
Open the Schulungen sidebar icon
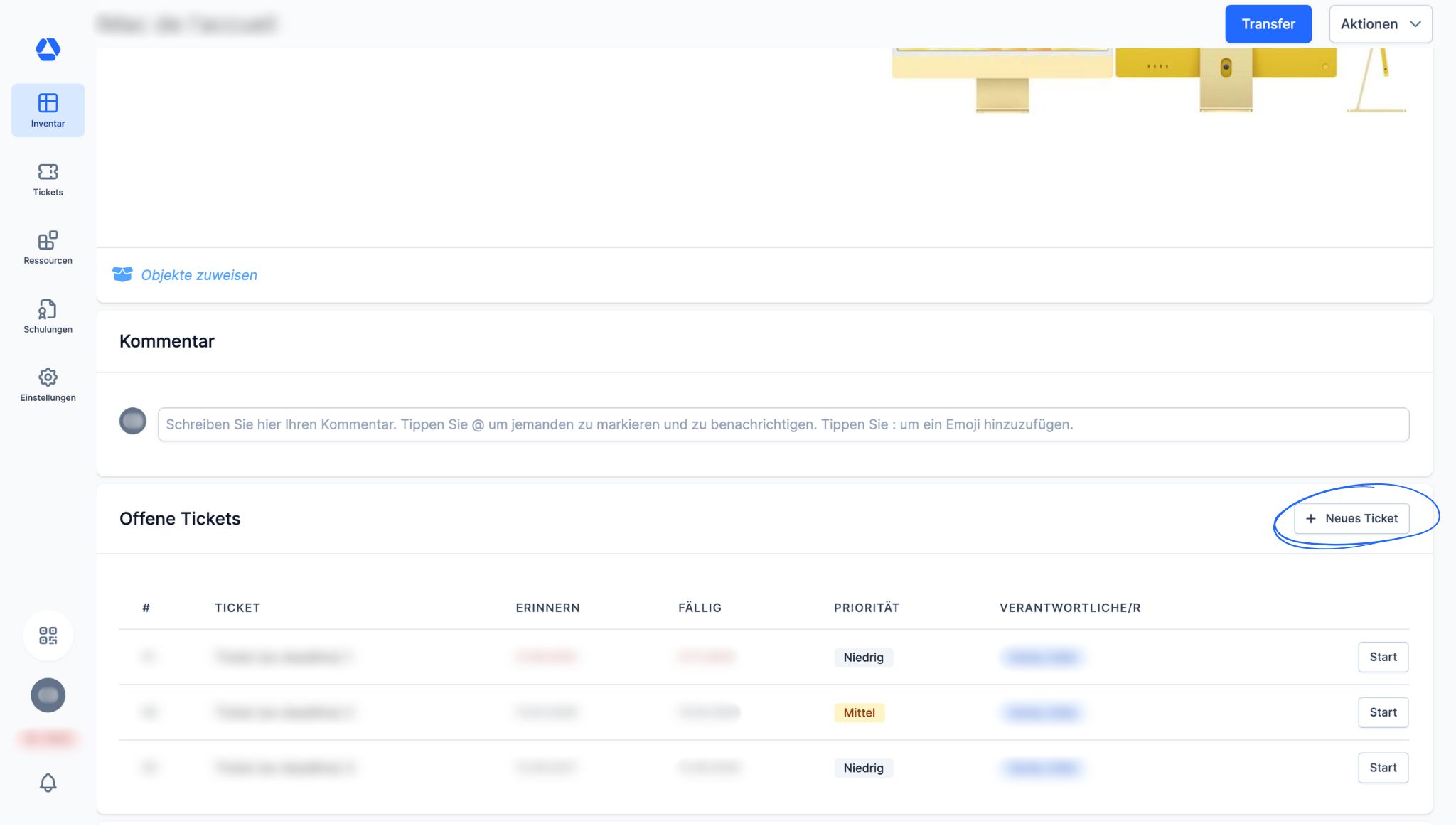tap(48, 316)
